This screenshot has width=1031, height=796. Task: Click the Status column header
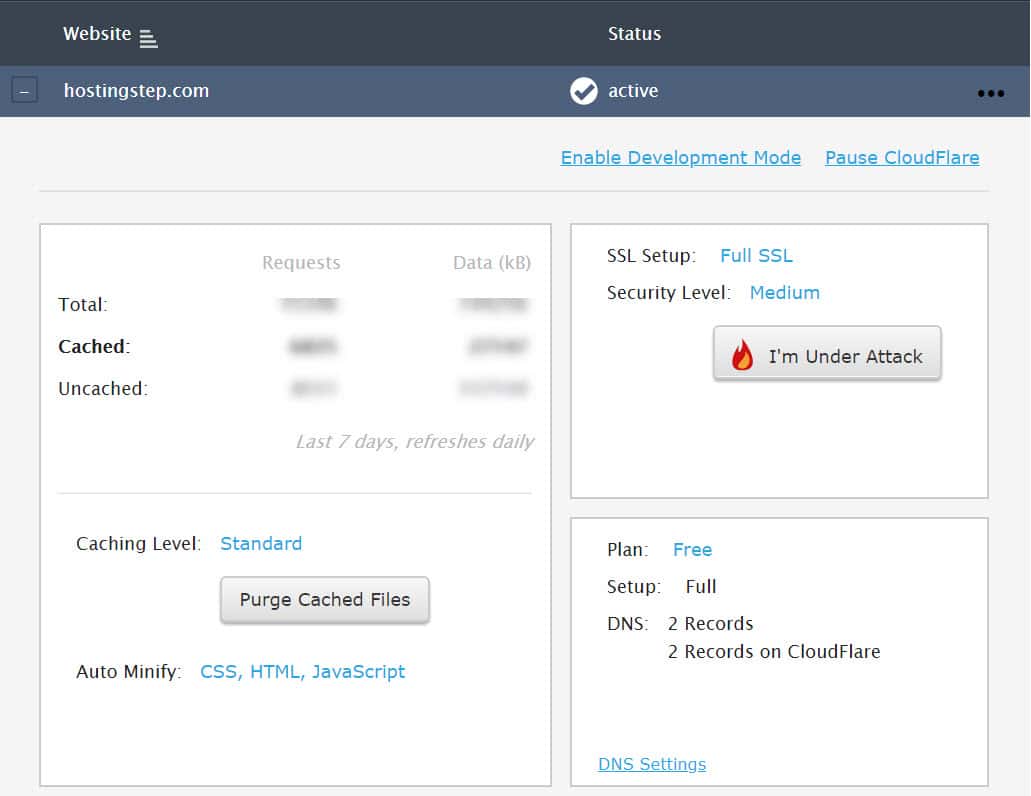[635, 34]
